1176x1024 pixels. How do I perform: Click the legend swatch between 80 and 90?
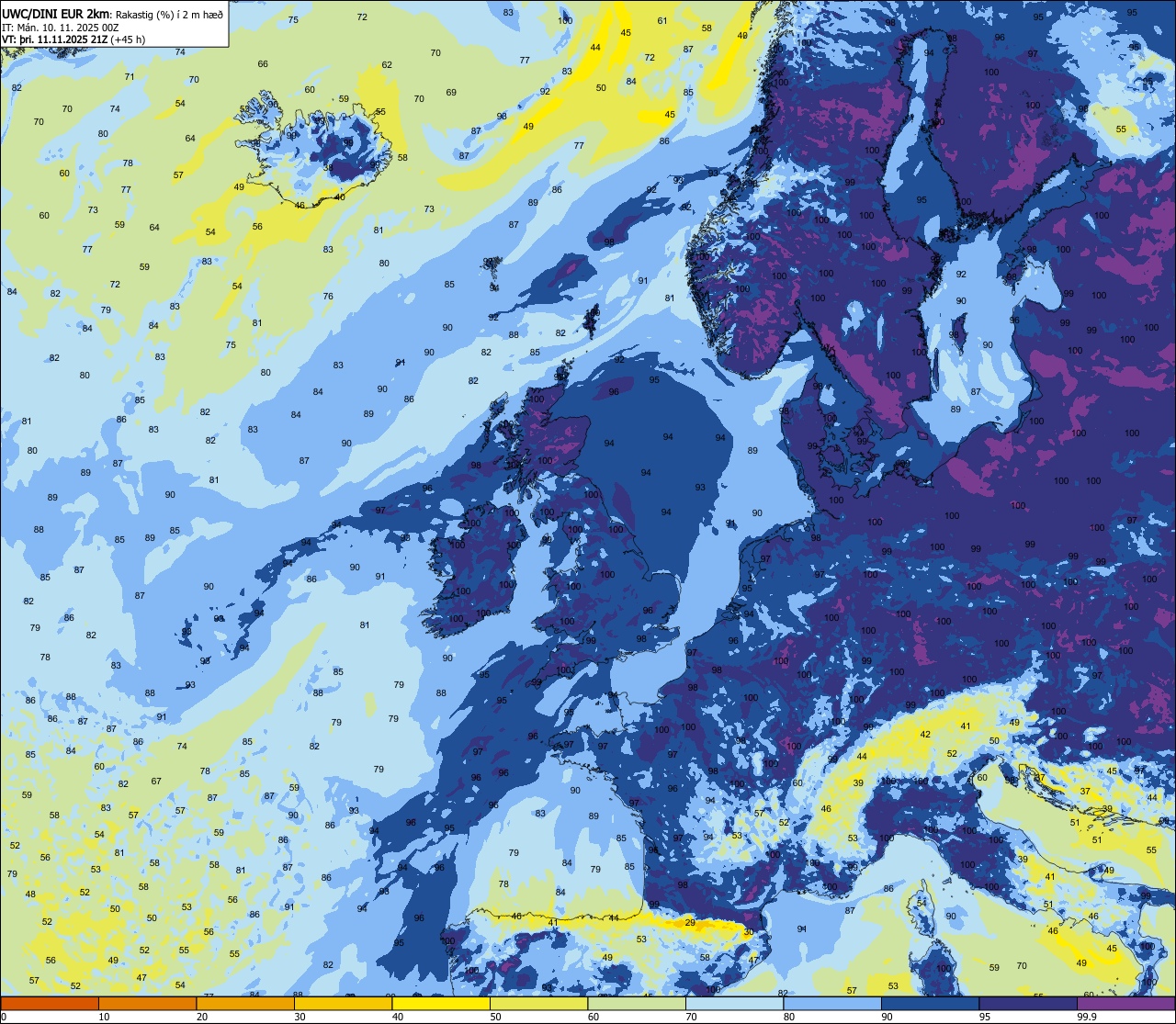832,1003
